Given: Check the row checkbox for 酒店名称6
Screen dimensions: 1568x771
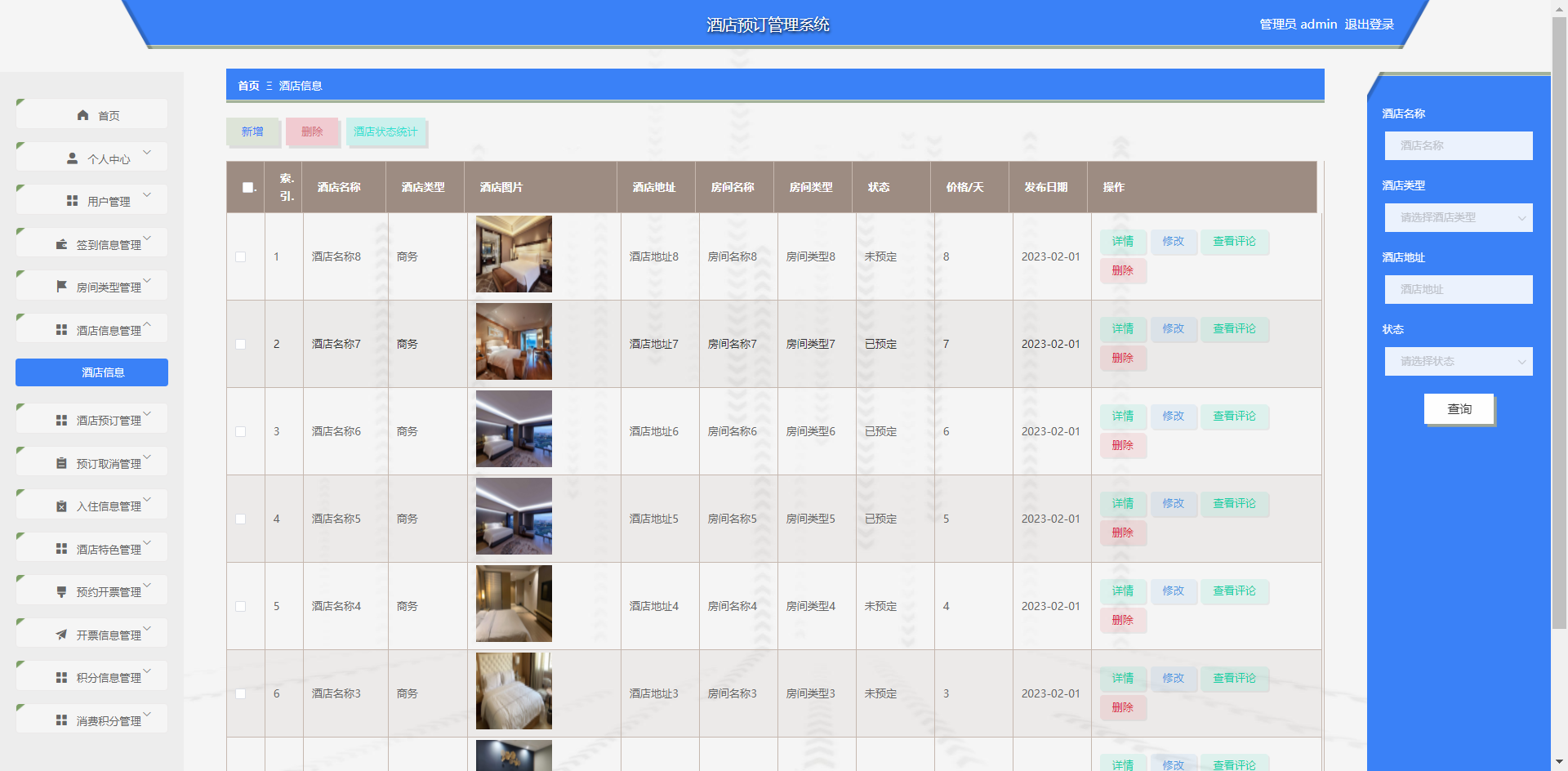Looking at the screenshot, I should 240,431.
